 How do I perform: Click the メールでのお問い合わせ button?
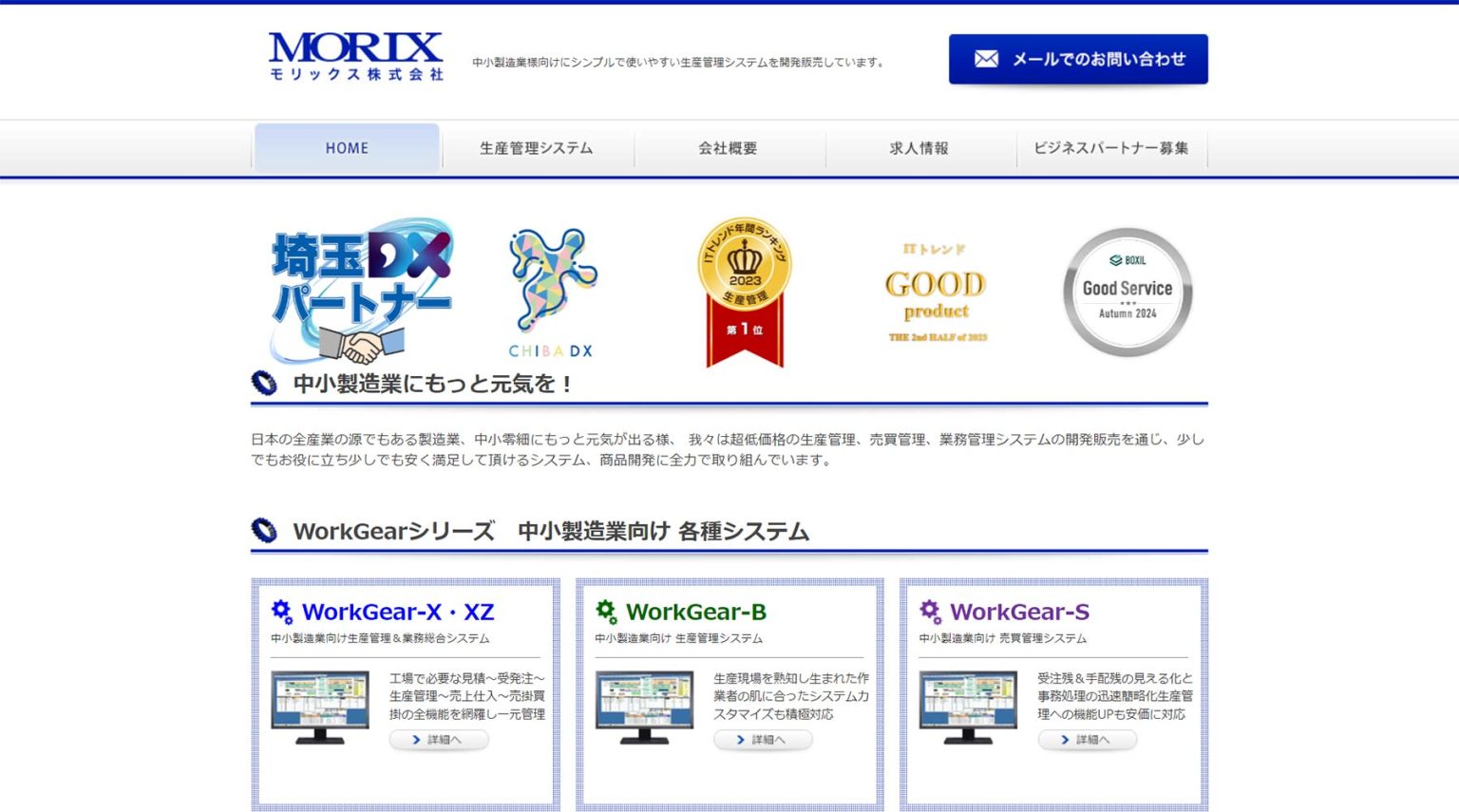coord(1078,58)
